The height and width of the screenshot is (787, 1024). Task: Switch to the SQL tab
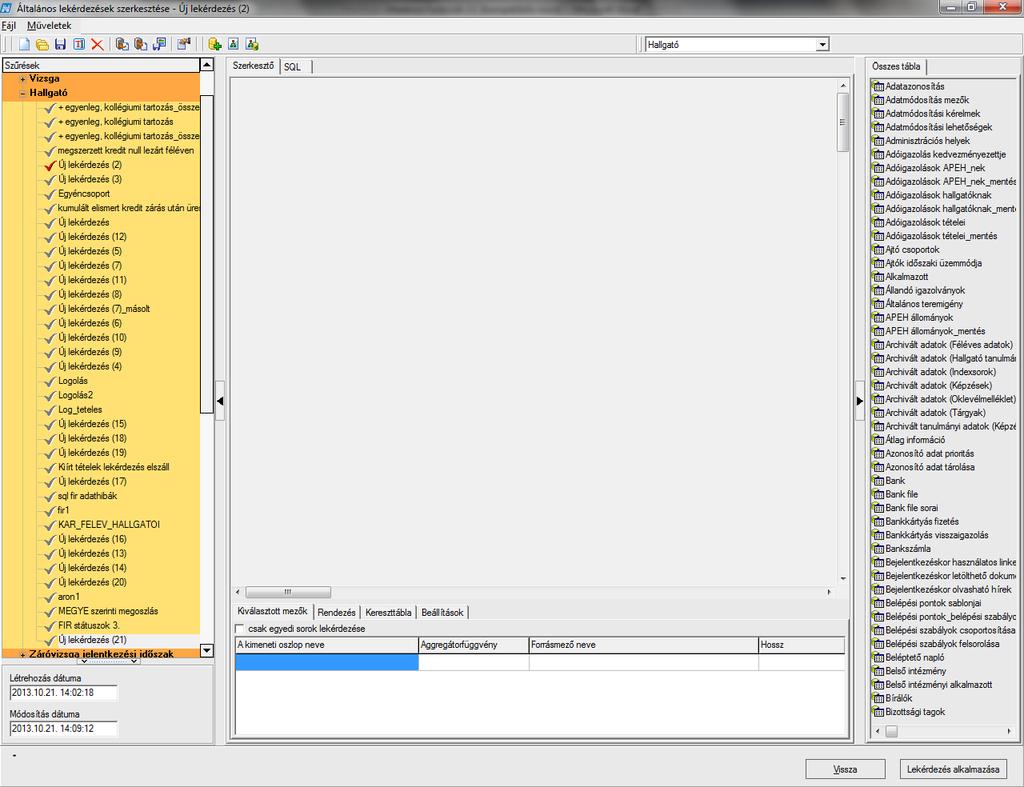coord(293,67)
